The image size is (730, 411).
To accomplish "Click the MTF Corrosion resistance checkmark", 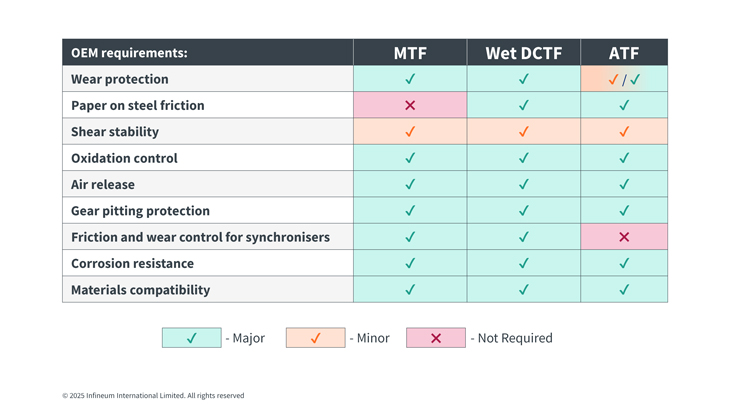I will (x=410, y=264).
